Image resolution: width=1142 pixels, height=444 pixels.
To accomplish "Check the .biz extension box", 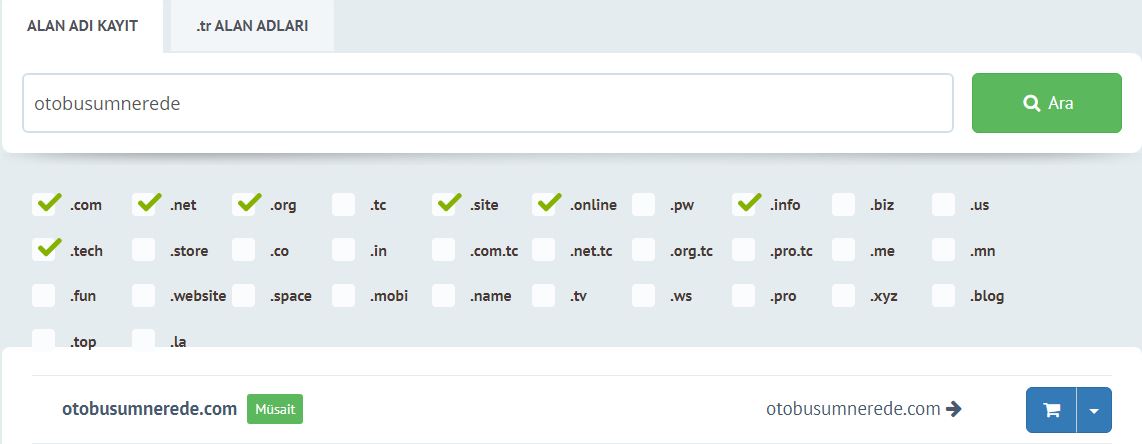I will click(843, 205).
